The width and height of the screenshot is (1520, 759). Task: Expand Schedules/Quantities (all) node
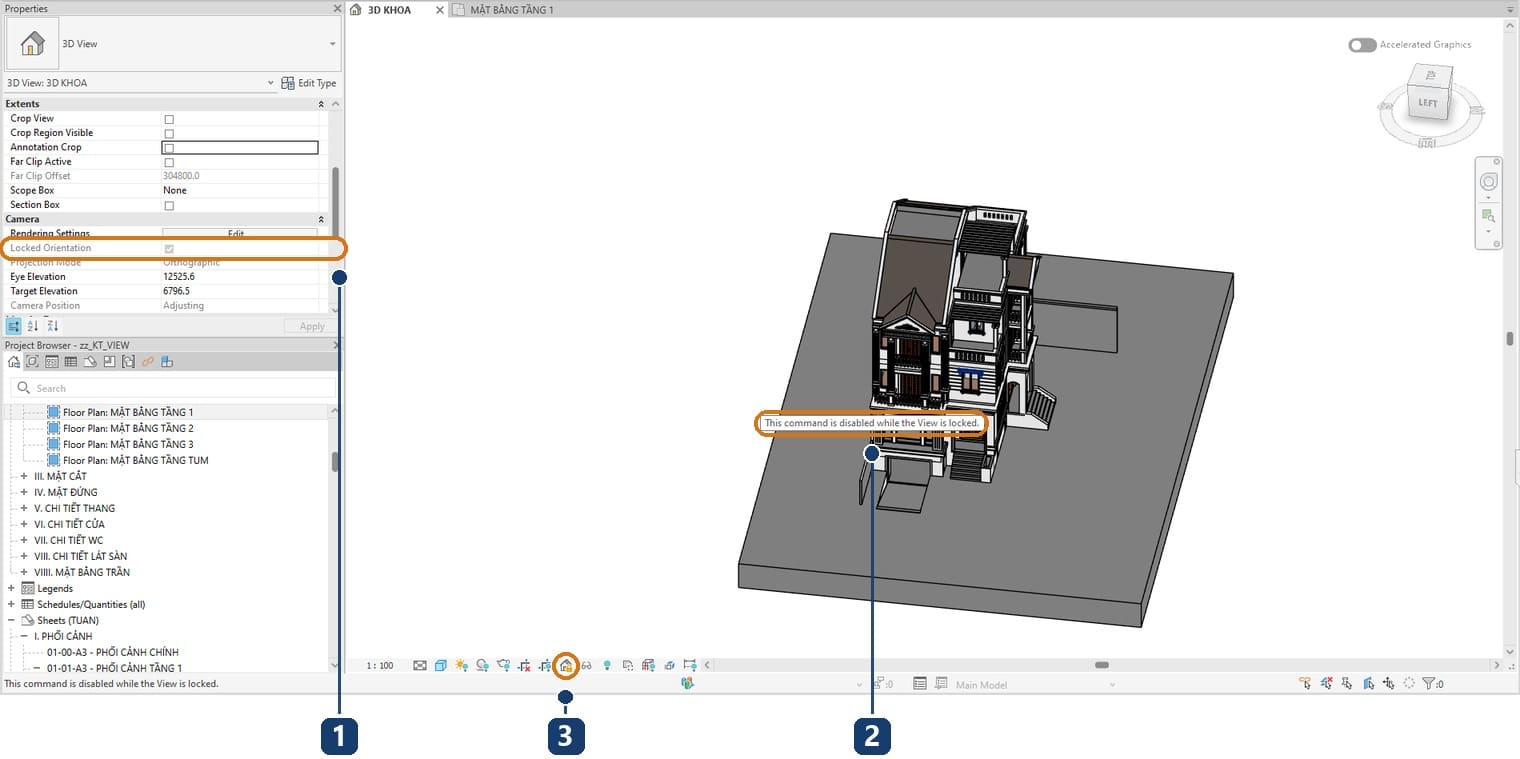tap(11, 604)
